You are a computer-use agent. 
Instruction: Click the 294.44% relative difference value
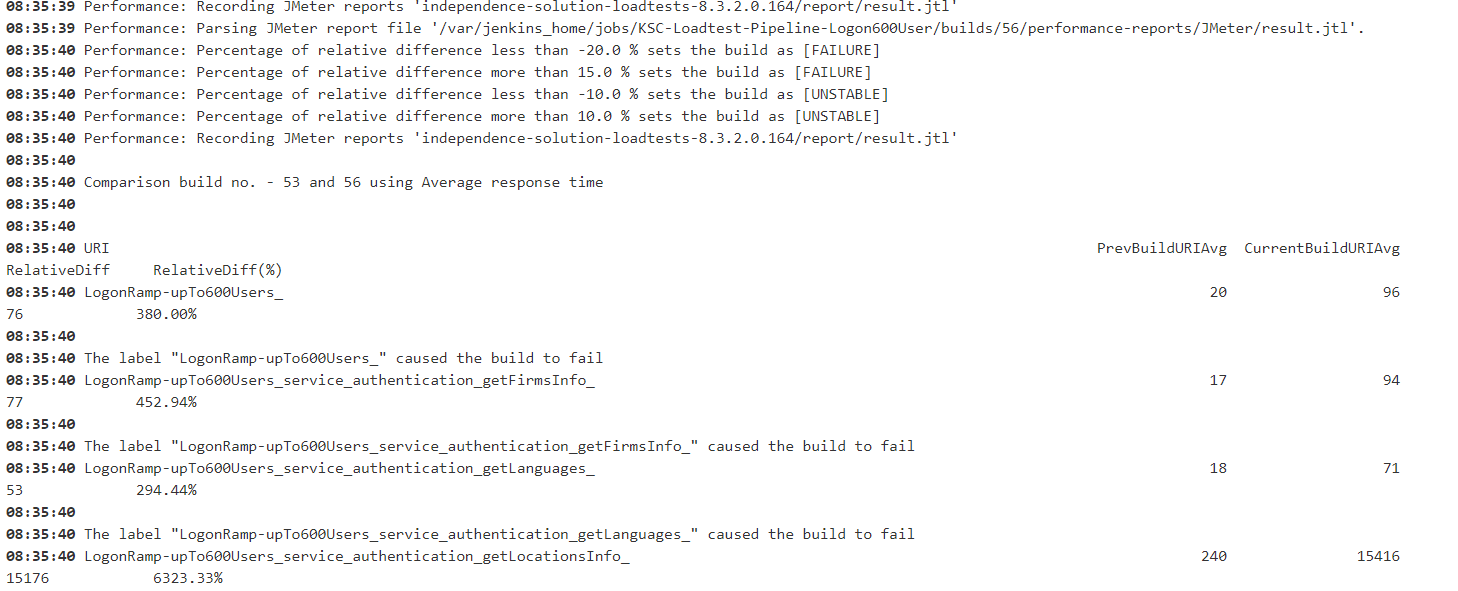166,490
